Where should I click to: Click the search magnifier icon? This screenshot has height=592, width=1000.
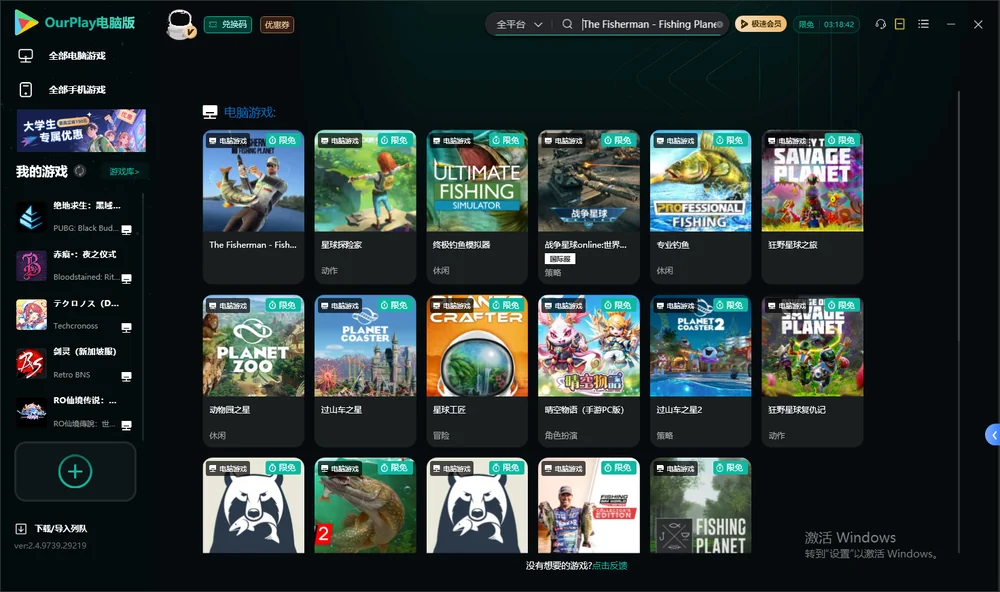(567, 24)
